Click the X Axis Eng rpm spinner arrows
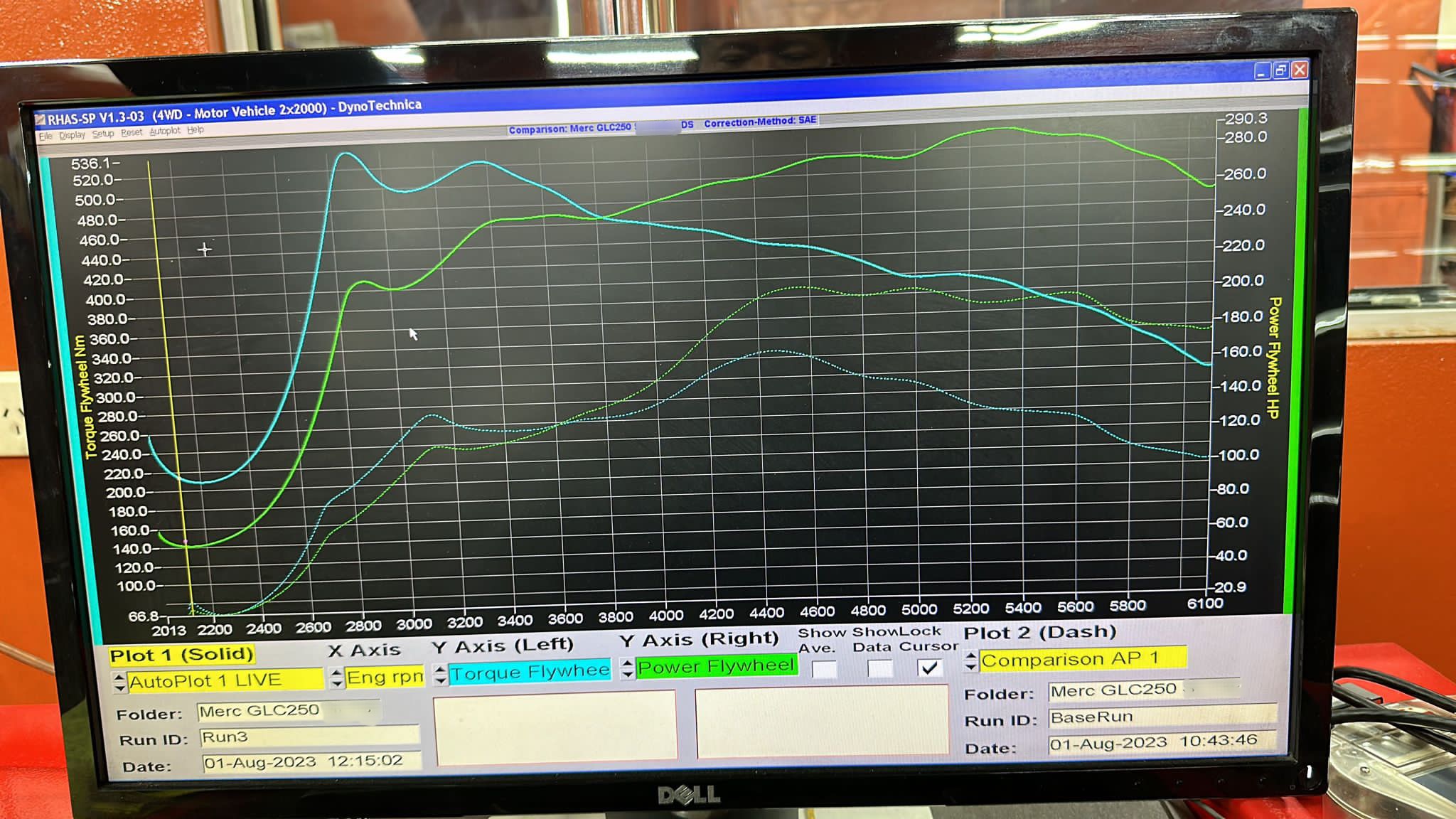1456x819 pixels. coord(337,678)
